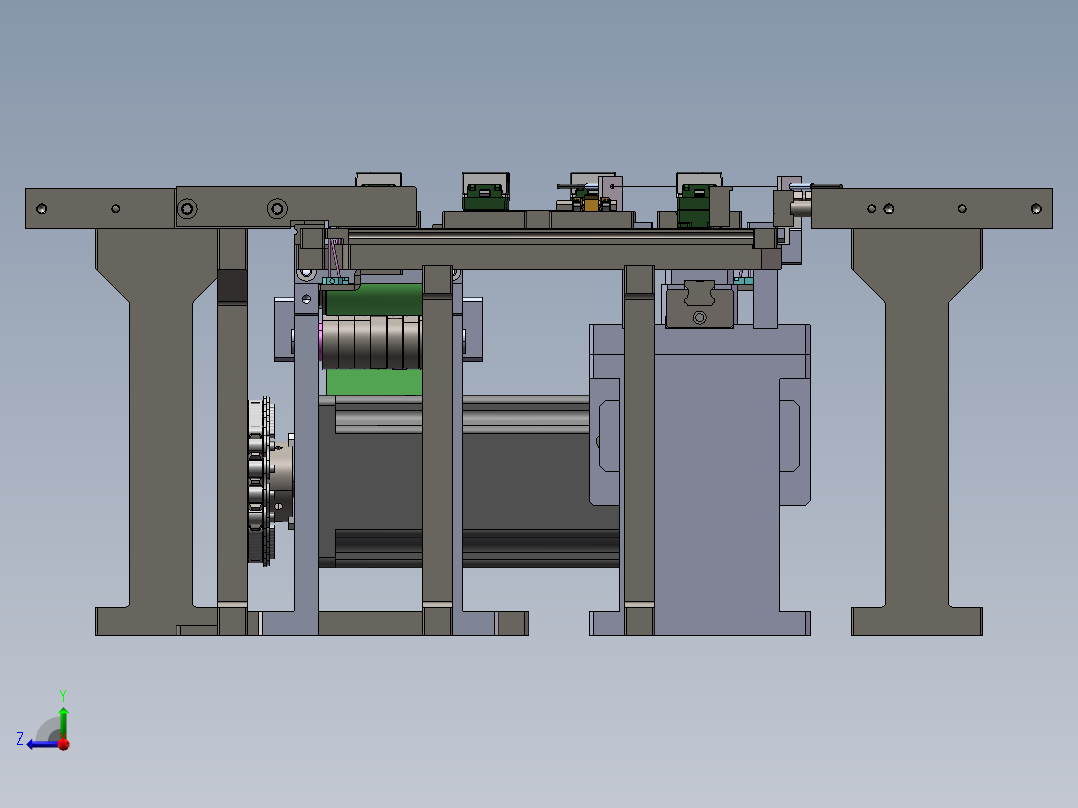1078x808 pixels.
Task: Pick the chain sprocket beside the motor
Action: [261, 481]
